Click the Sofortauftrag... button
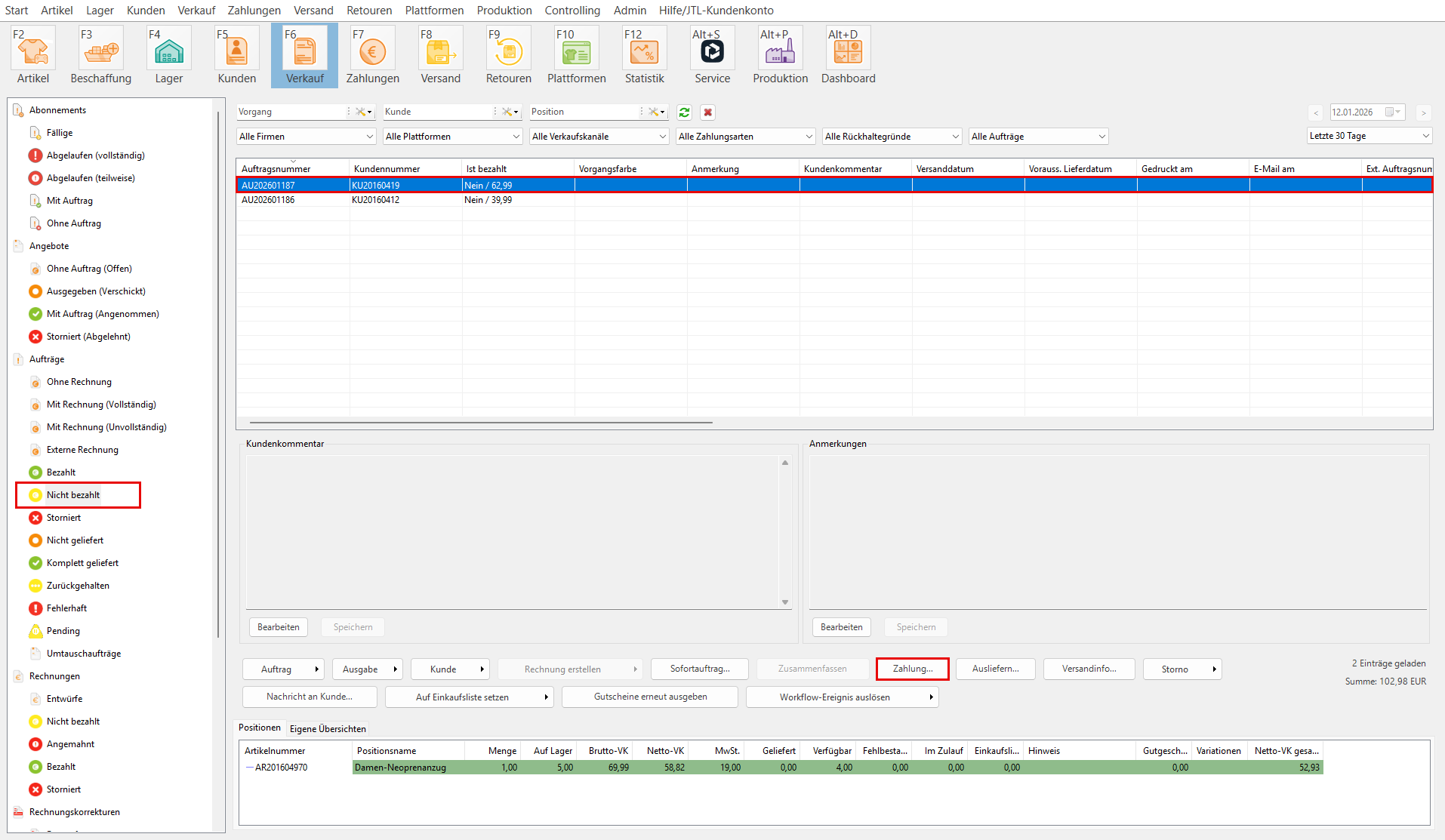 pos(699,669)
